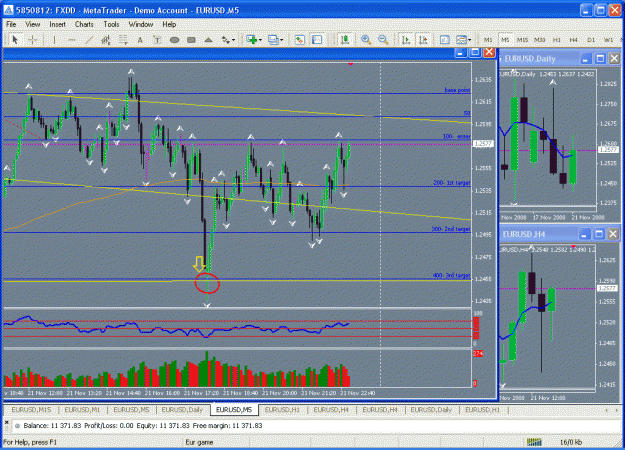Click the active EURUSD,M5 chart tab
625x450 pixels.
[x=234, y=409]
